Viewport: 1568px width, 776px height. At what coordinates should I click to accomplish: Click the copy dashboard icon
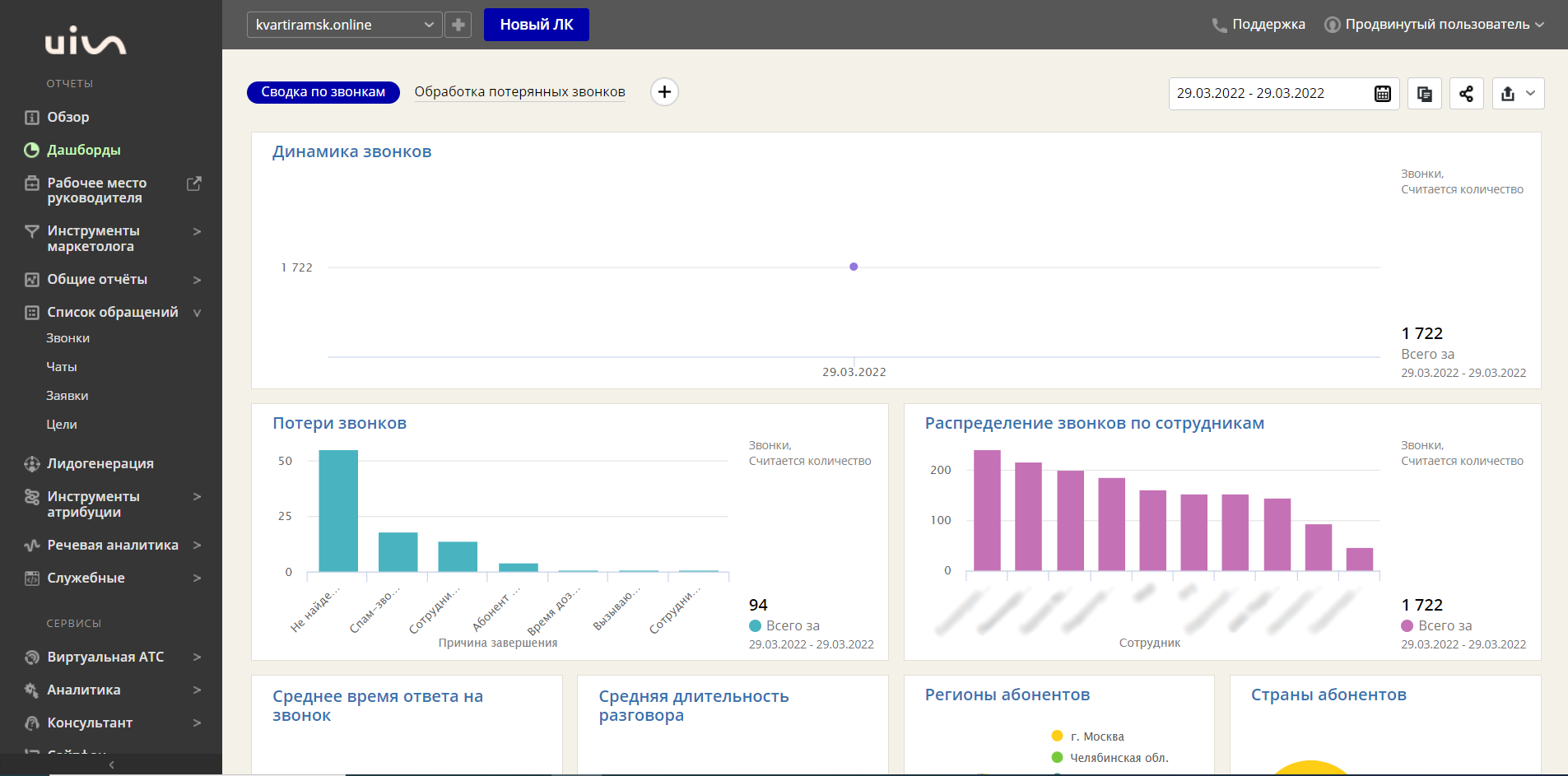[x=1425, y=94]
